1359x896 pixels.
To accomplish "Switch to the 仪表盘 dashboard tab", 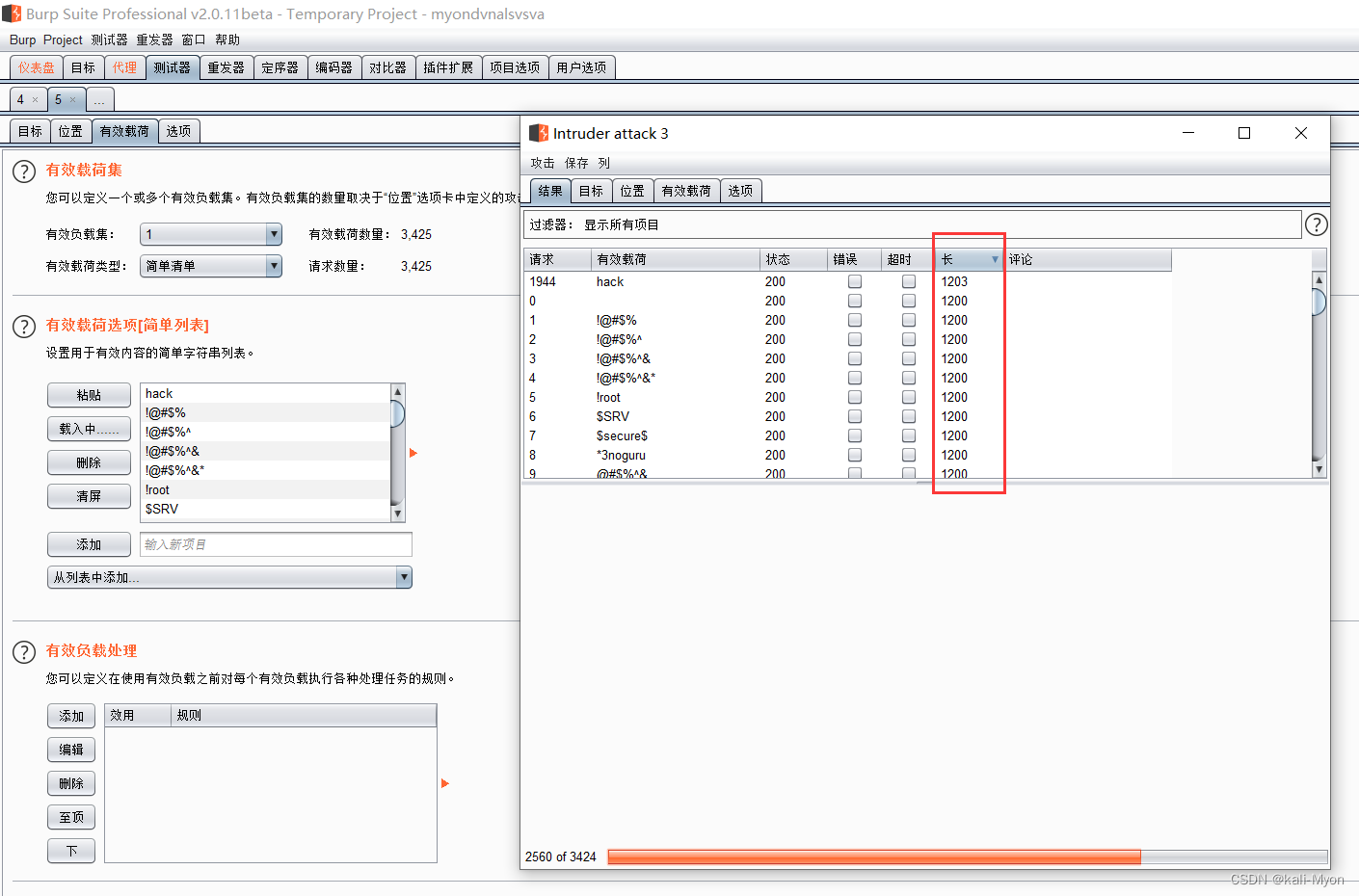I will pos(37,67).
